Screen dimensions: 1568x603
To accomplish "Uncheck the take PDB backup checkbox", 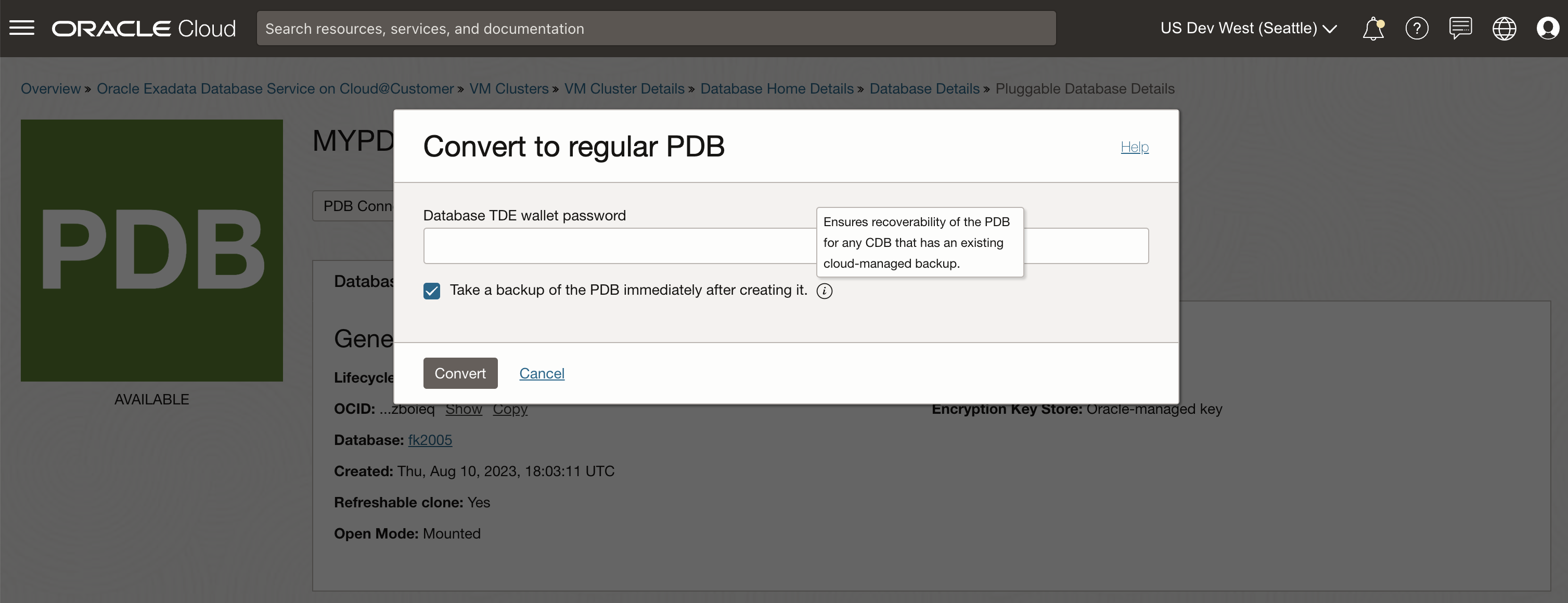I will [432, 291].
